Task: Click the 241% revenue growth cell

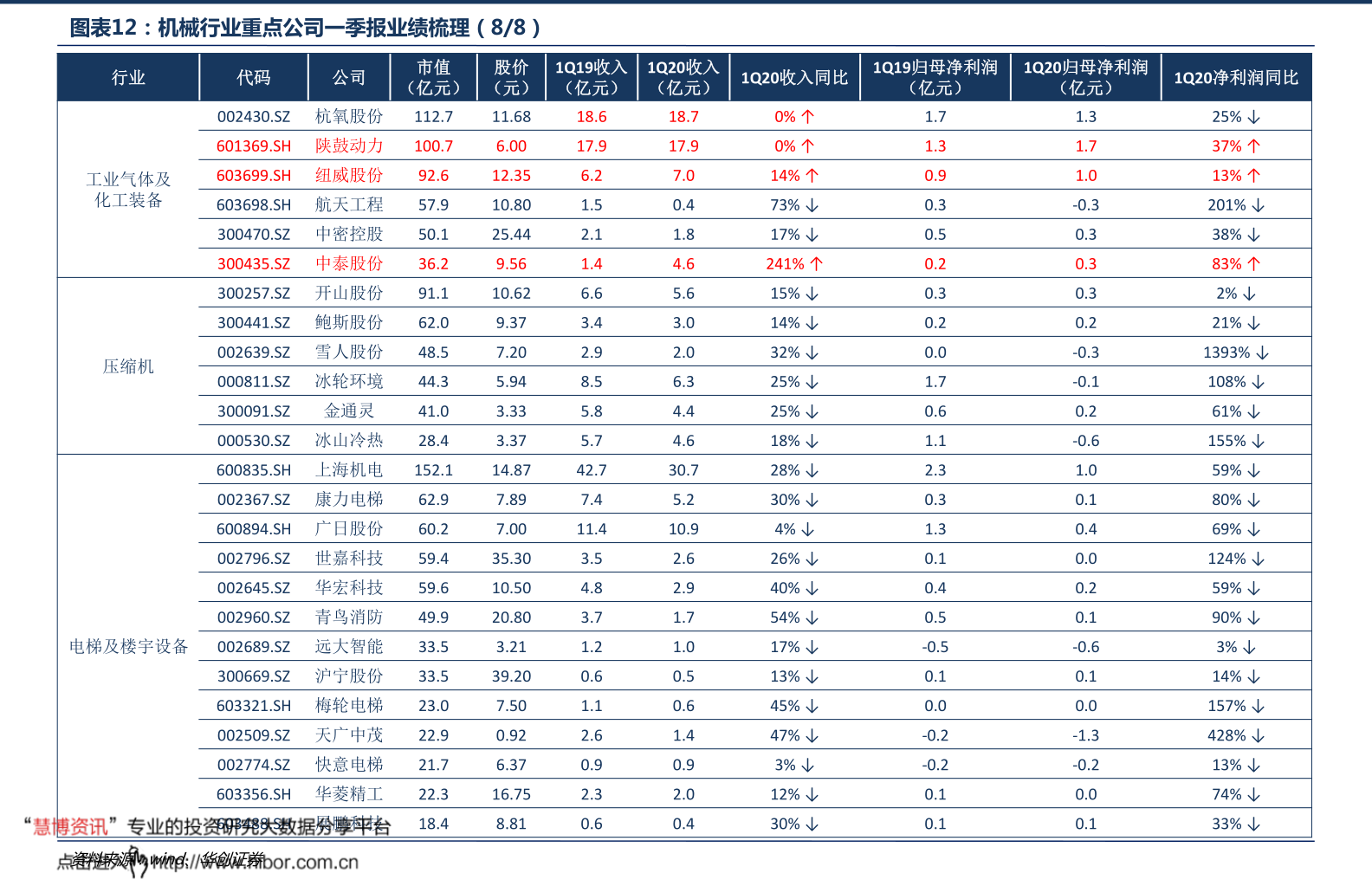Action: point(794,264)
